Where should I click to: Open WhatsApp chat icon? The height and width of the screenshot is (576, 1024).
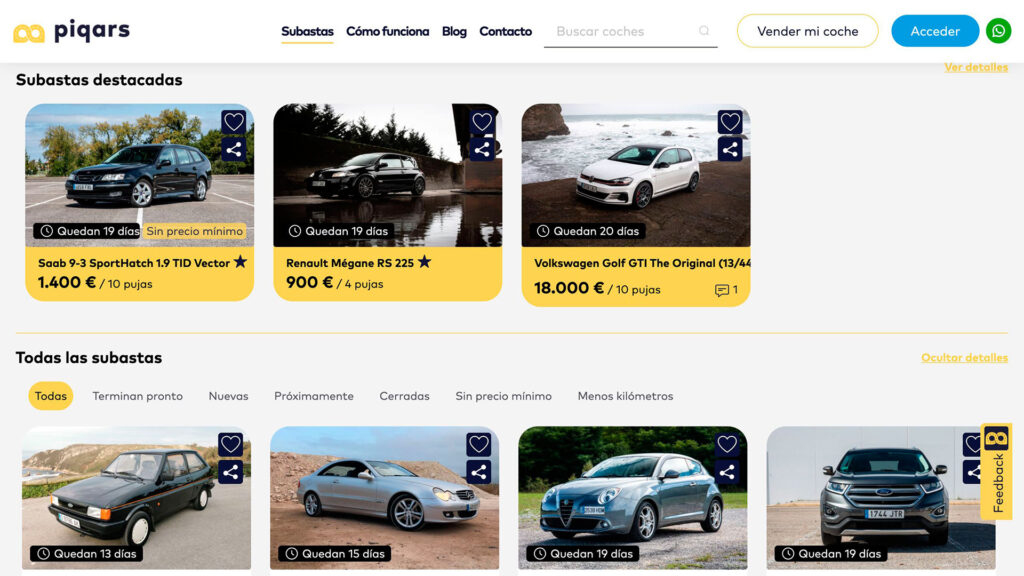(x=998, y=31)
